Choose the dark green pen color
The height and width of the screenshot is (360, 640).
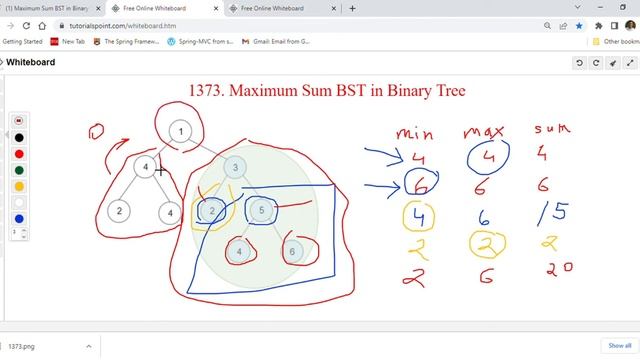(19, 170)
